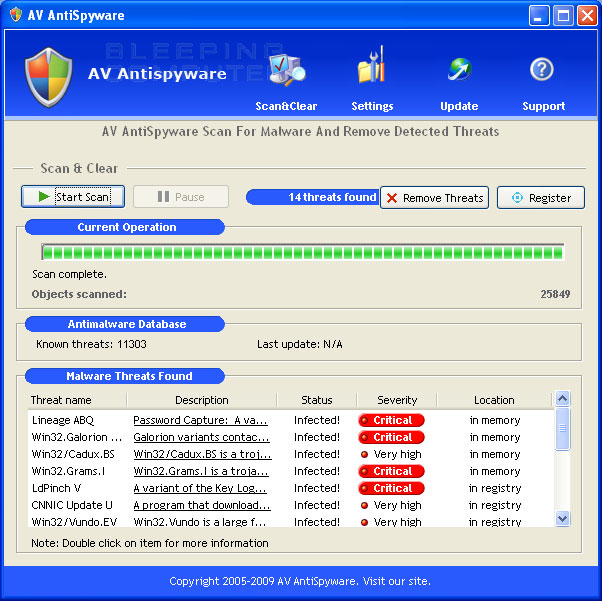602x601 pixels.
Task: Click the threat list scrollbar thumb
Action: pyautogui.click(x=562, y=428)
